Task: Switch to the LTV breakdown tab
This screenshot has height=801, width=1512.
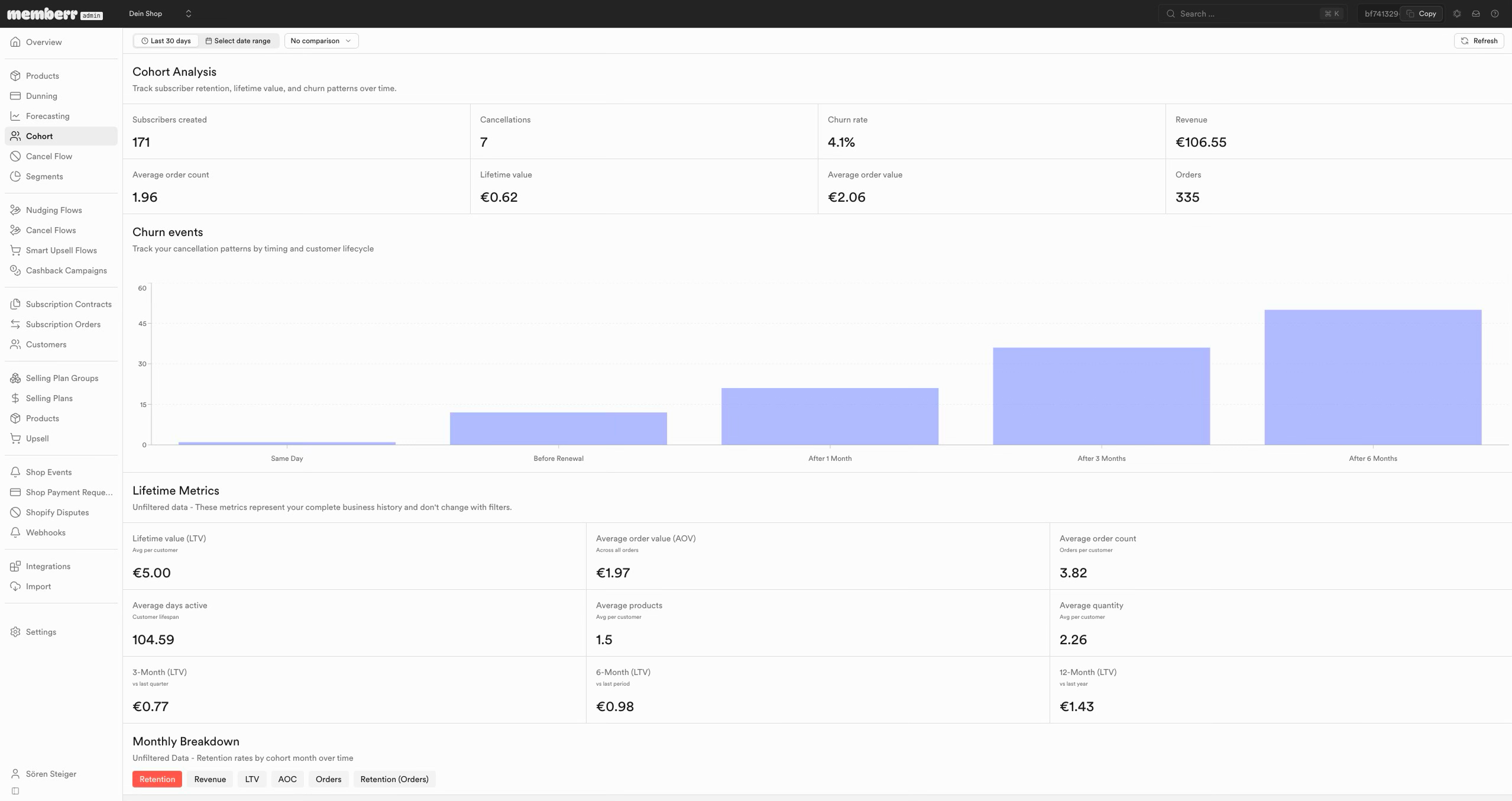Action: tap(252, 779)
